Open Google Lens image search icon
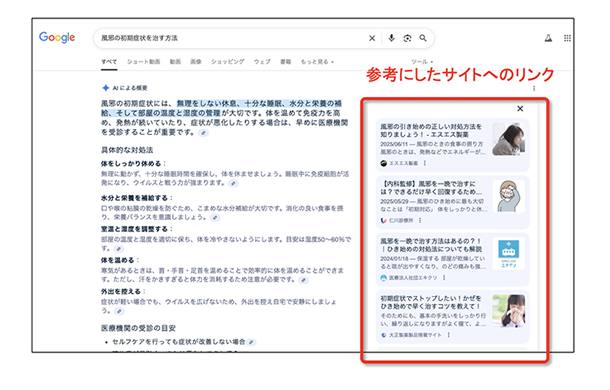 point(407,38)
